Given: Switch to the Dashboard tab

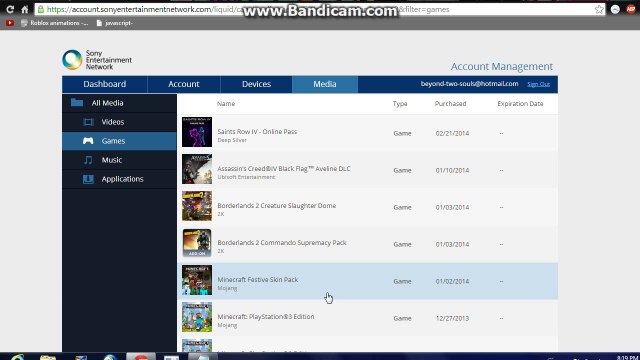Looking at the screenshot, I should (104, 84).
